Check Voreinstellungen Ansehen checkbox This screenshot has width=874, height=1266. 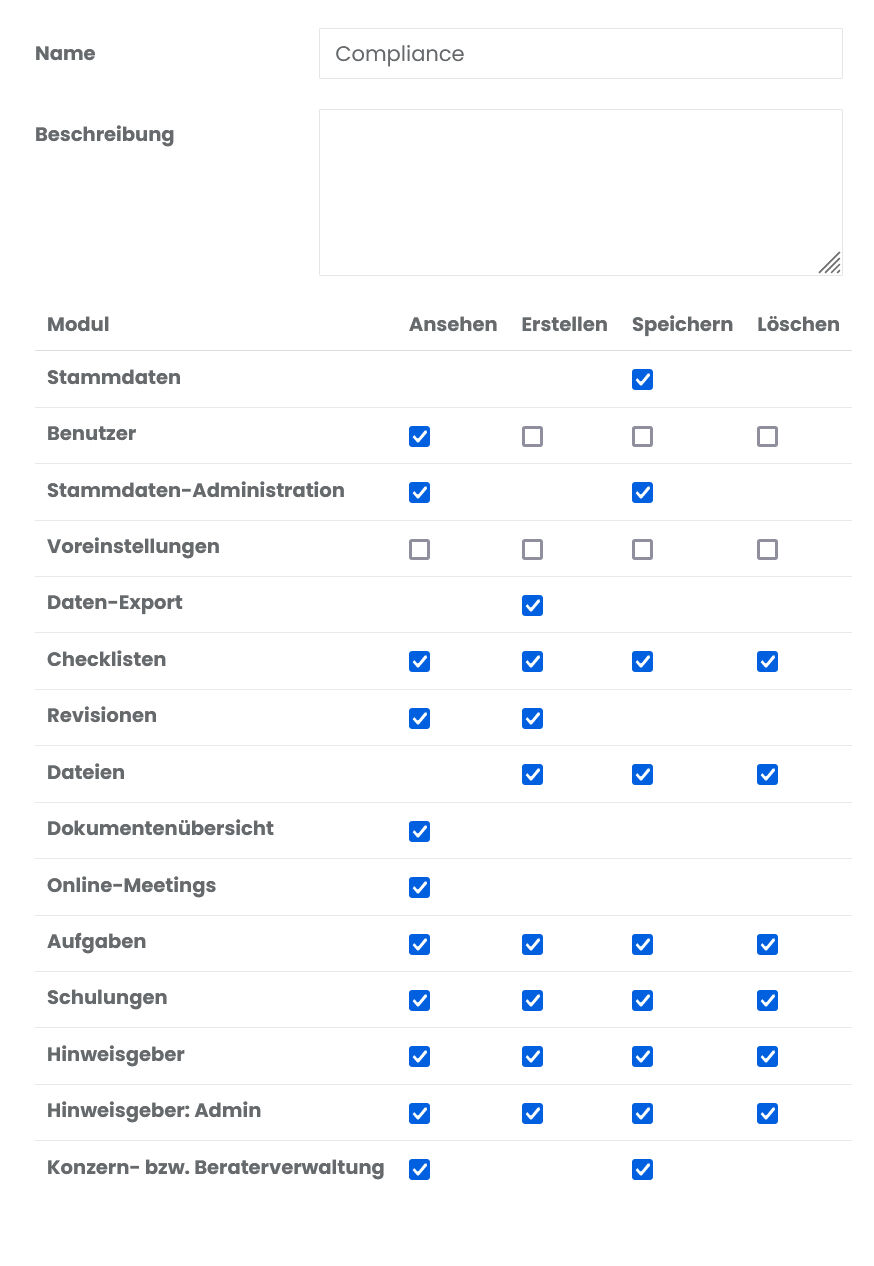pyautogui.click(x=420, y=549)
